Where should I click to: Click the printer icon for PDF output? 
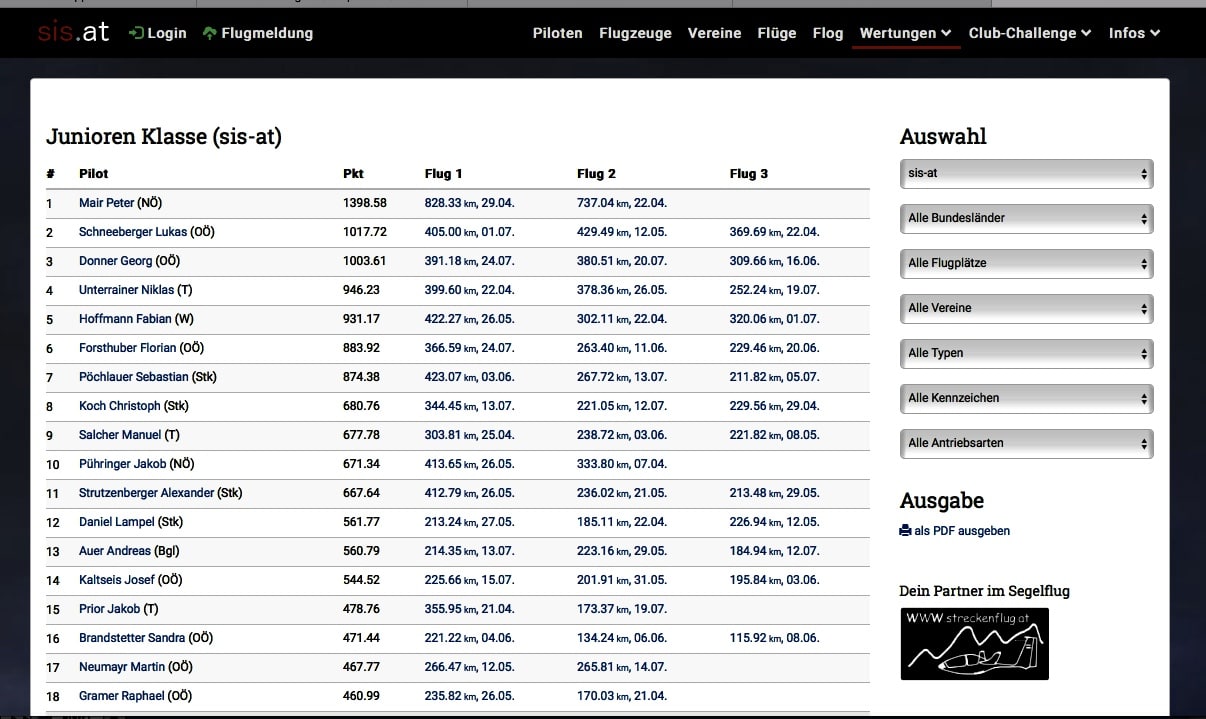(x=905, y=531)
